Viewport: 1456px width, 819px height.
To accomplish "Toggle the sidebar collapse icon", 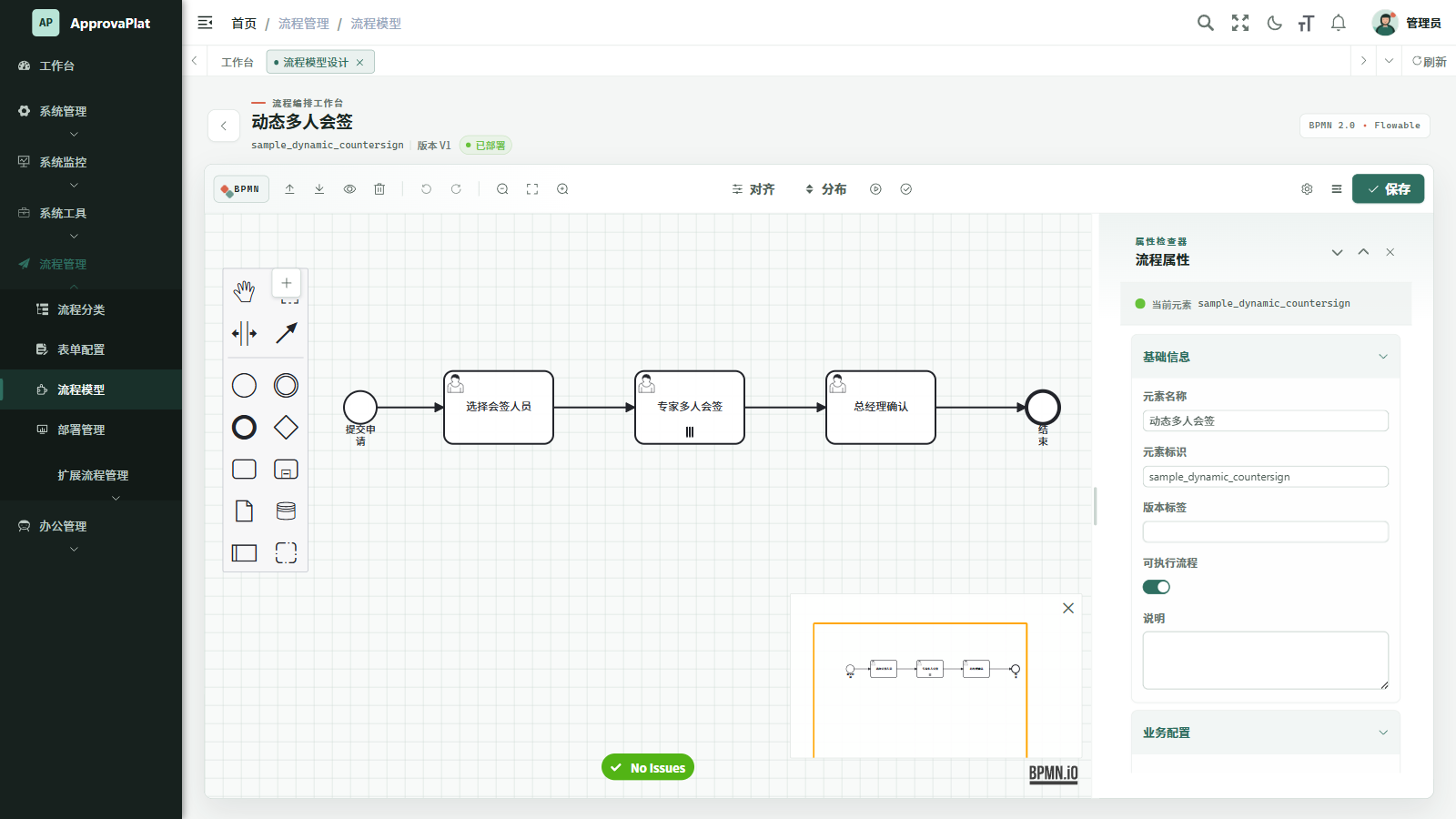I will (206, 23).
